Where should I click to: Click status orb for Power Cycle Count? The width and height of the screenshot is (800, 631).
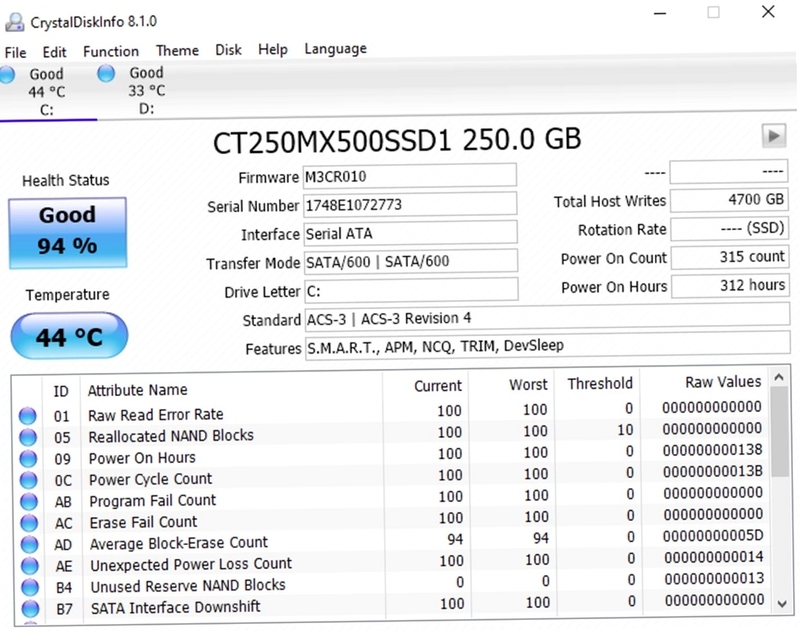coord(29,480)
